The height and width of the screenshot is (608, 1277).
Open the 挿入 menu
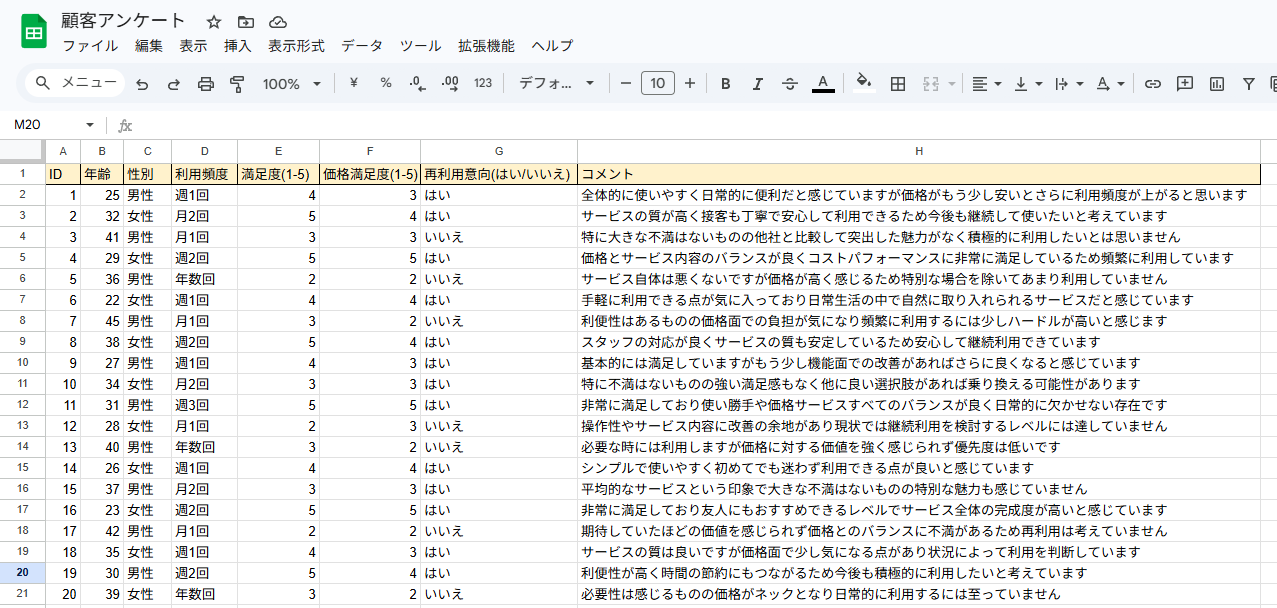coord(238,46)
